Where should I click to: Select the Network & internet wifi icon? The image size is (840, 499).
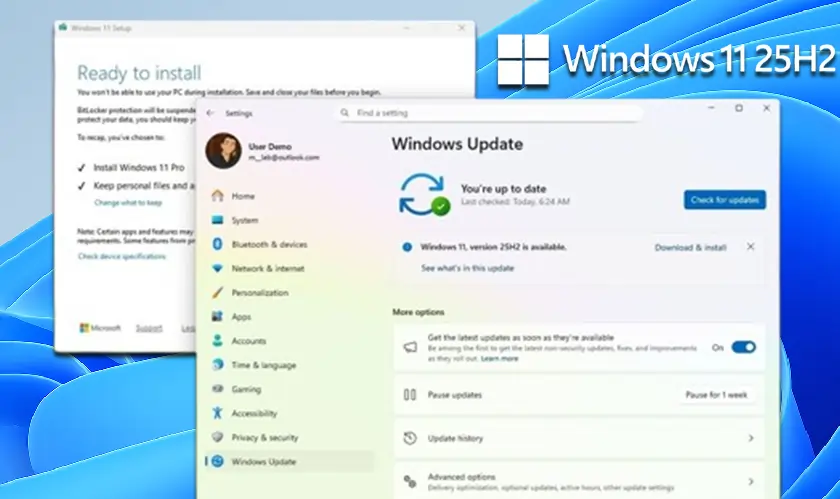click(217, 269)
